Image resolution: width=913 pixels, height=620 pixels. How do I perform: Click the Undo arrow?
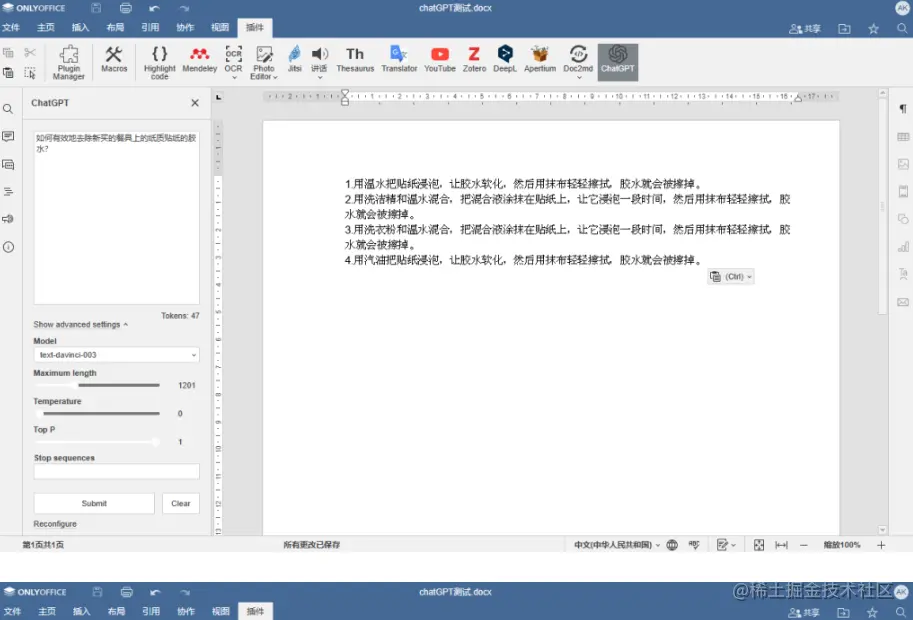click(154, 8)
